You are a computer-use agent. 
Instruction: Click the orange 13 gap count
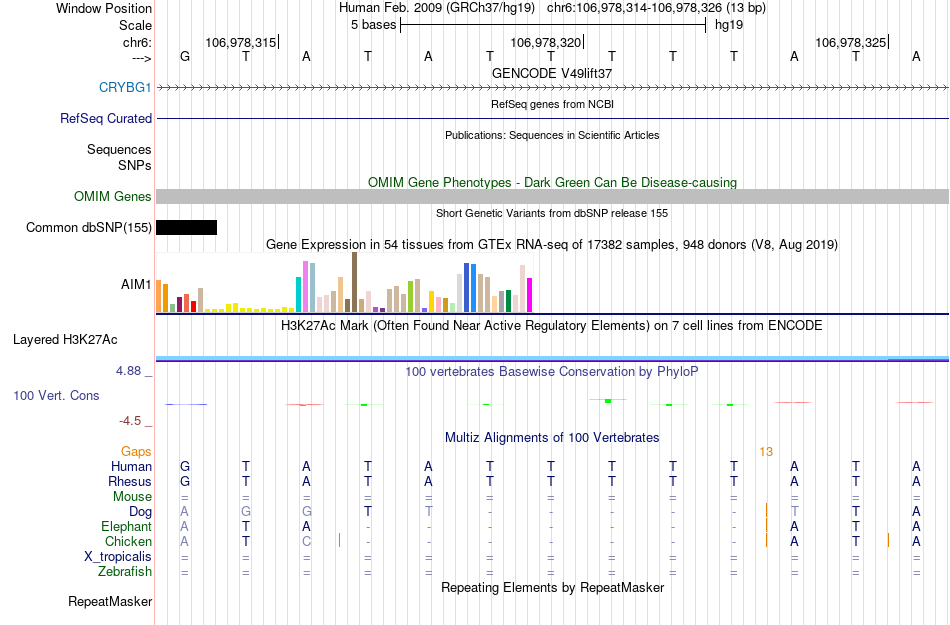pos(766,452)
